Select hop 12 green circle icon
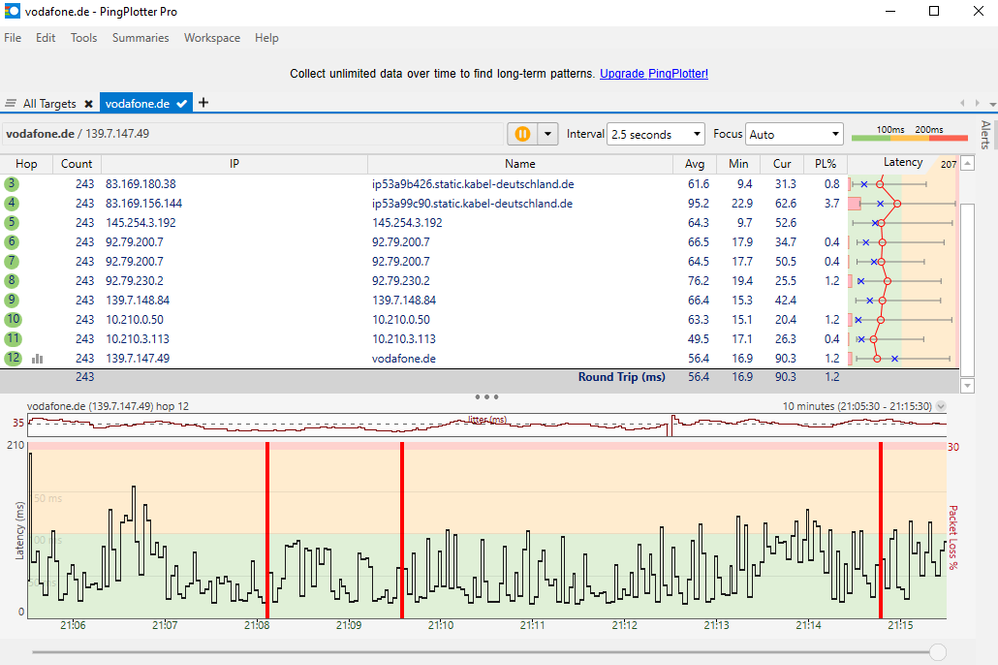998x665 pixels. (13, 358)
